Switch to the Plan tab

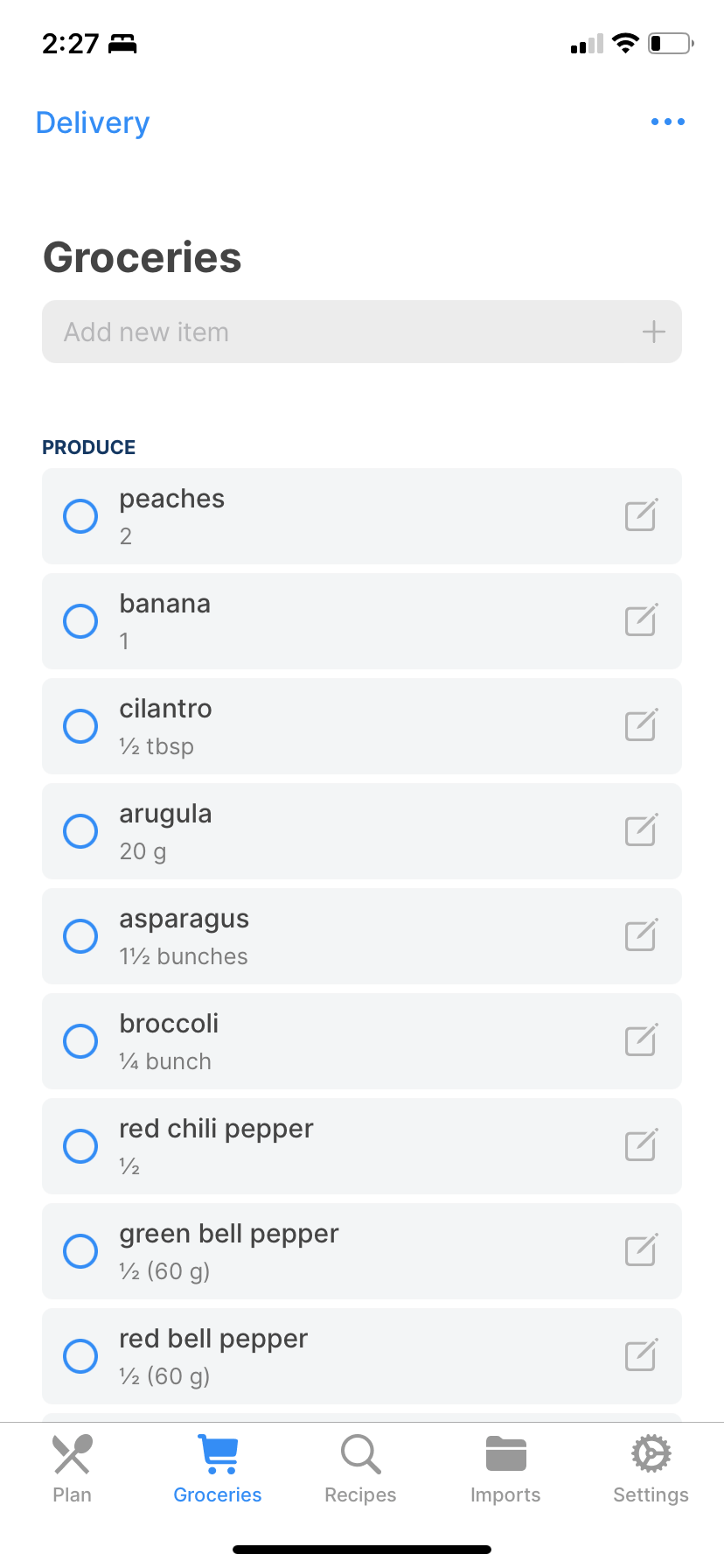click(x=72, y=1470)
